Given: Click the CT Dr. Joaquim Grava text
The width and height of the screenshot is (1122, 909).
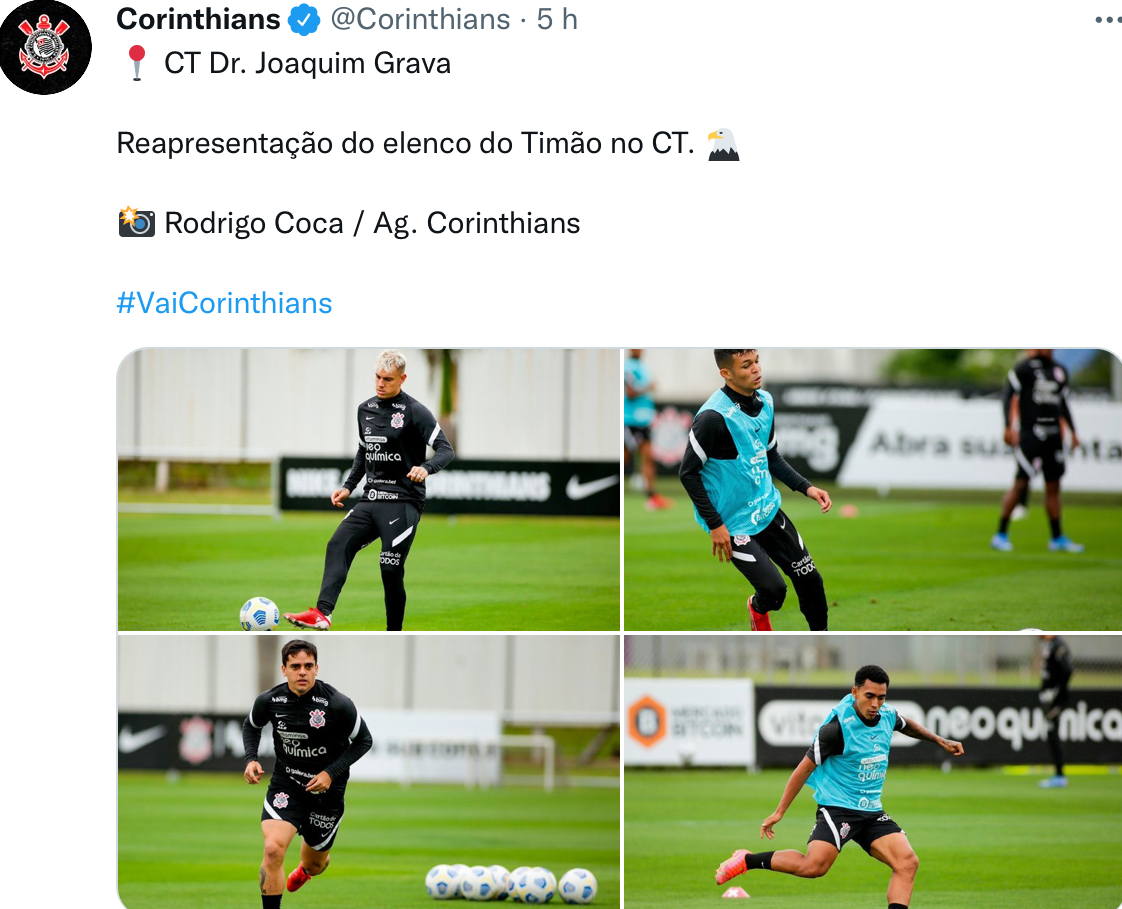Looking at the screenshot, I should point(308,63).
